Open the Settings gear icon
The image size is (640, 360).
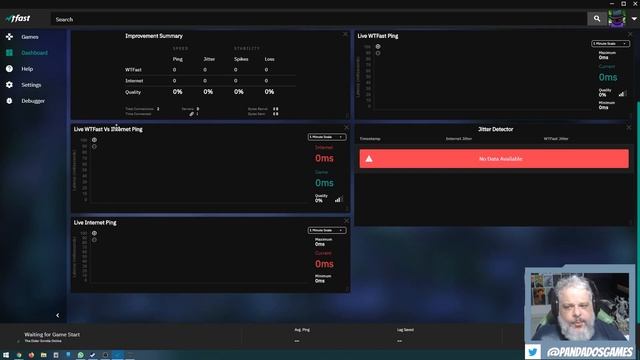click(x=9, y=84)
